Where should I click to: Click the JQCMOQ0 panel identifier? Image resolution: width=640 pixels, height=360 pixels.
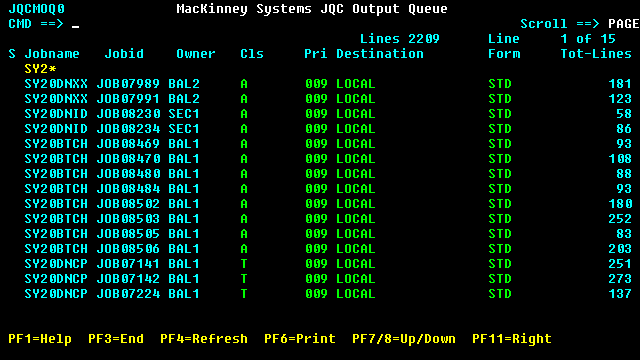tap(36, 9)
